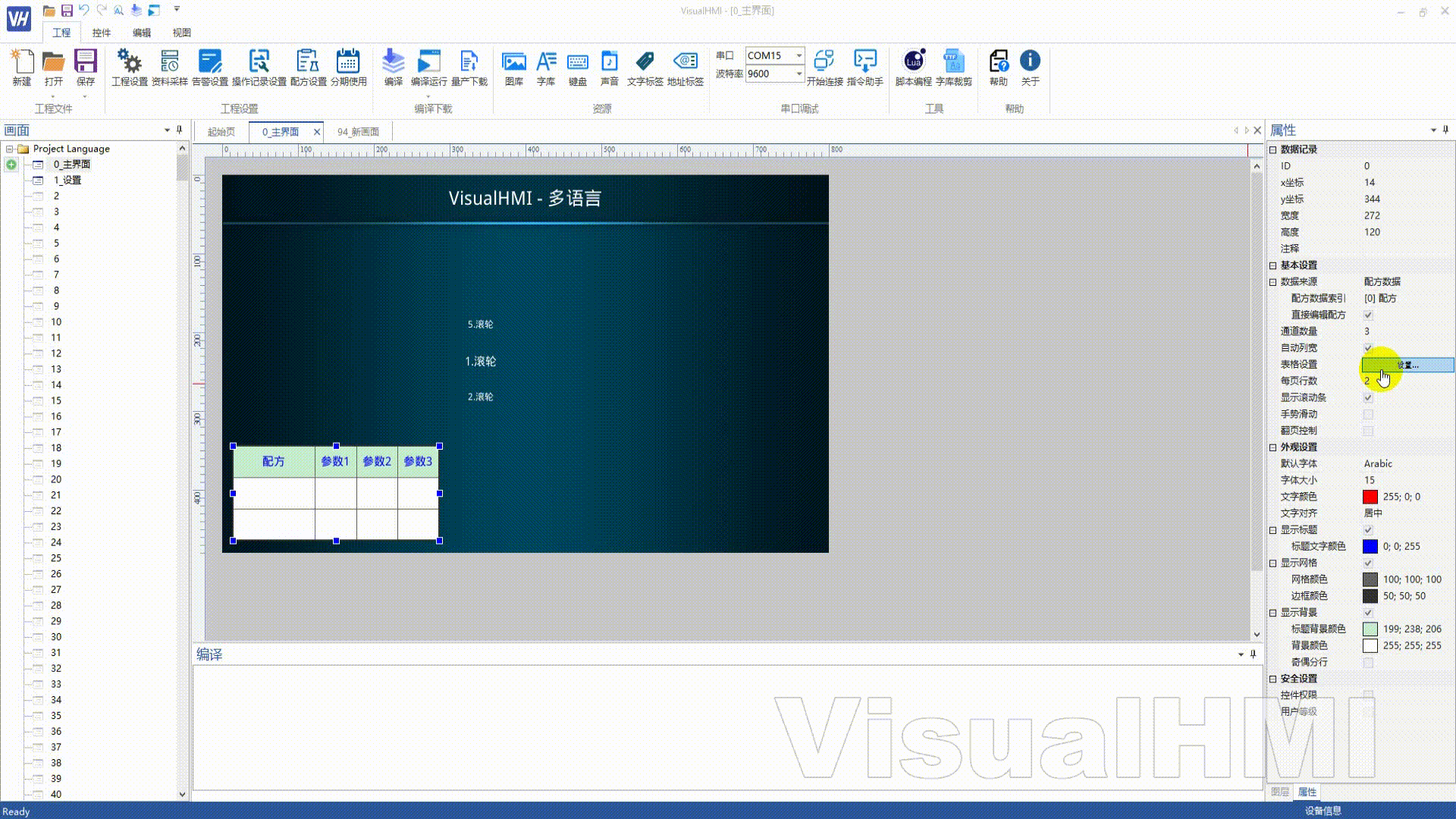Open 配方设置 recipe settings
Viewport: 1456px width, 819px height.
click(x=308, y=67)
